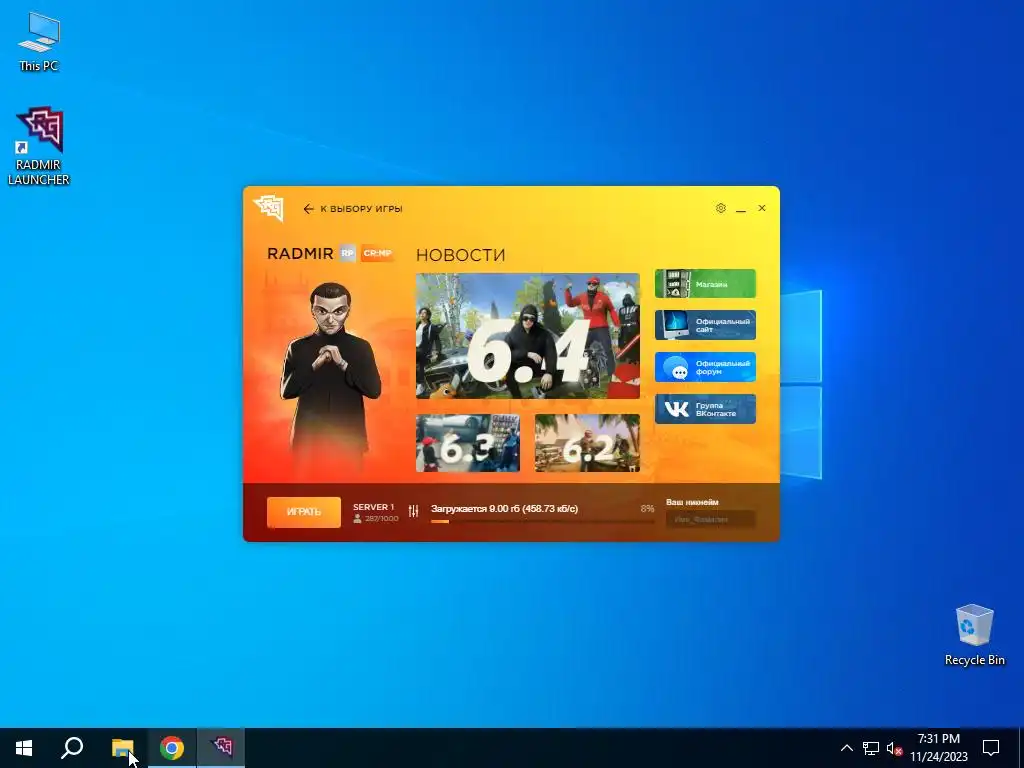Screen dimensions: 1024x768
Task: Show hidden system tray icons
Action: [x=846, y=748]
